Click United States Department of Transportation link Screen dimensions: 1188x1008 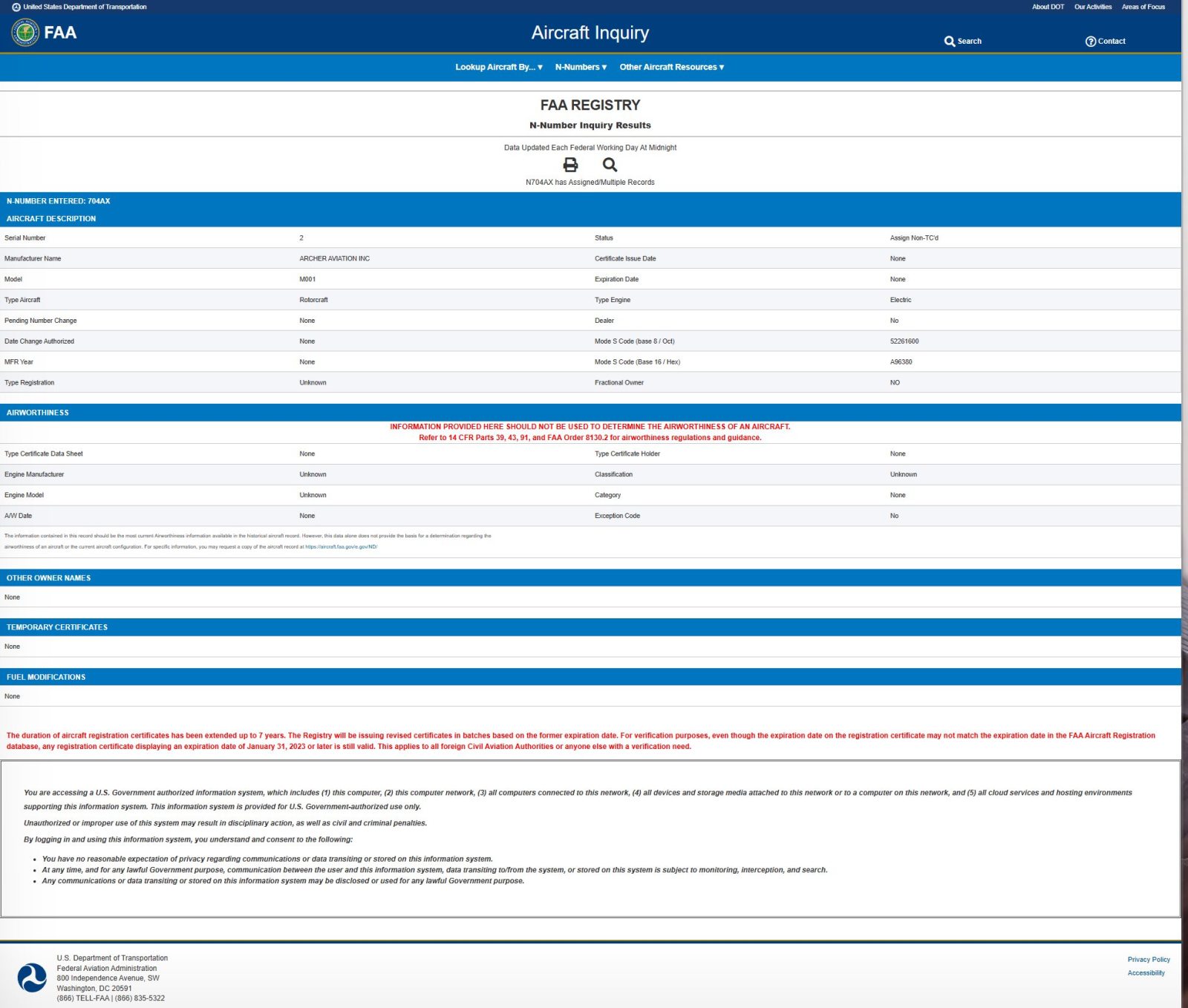(79, 7)
